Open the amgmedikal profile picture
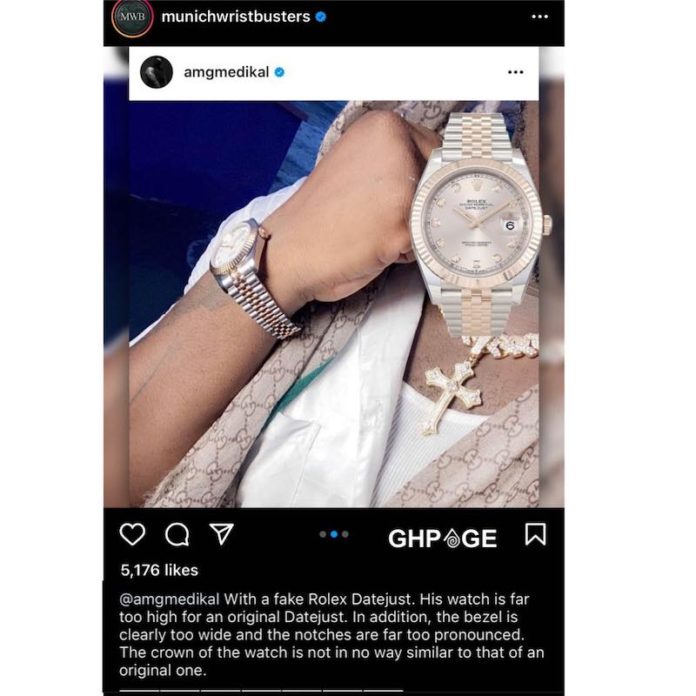 [156, 72]
